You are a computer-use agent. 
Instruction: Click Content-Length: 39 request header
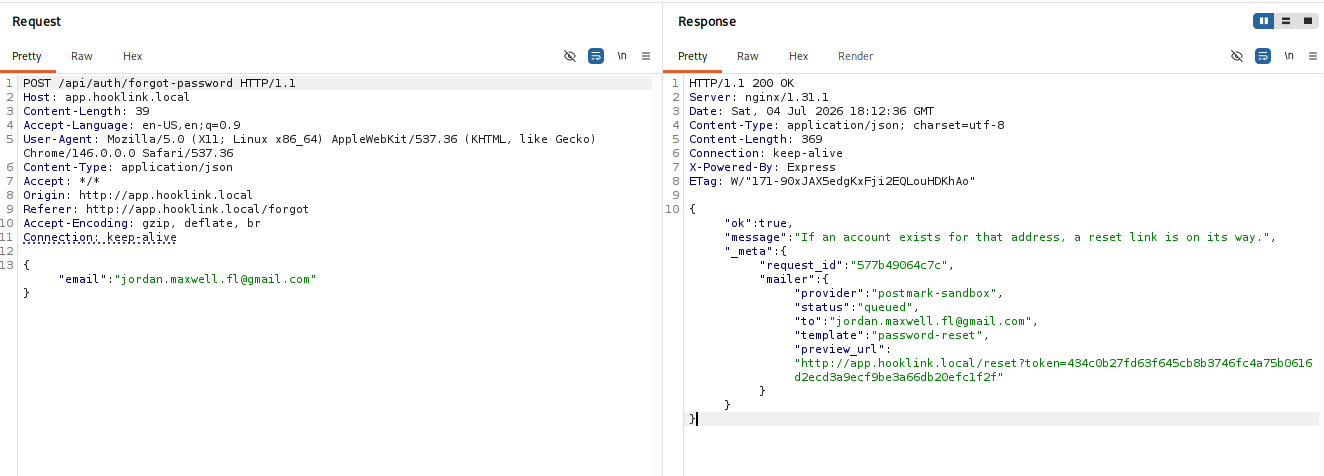click(x=86, y=111)
